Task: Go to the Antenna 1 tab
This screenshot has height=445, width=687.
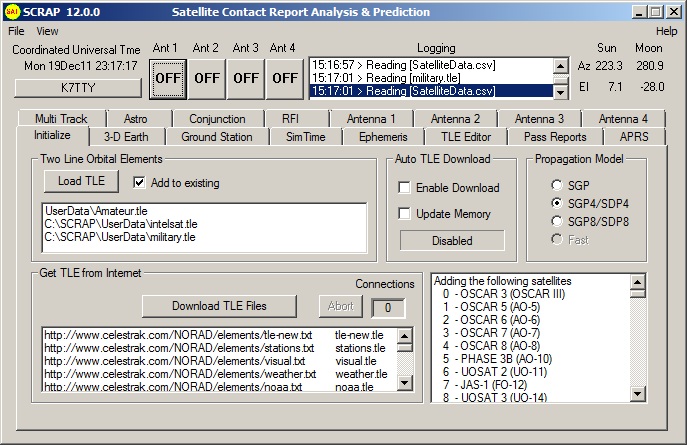Action: pyautogui.click(x=371, y=119)
